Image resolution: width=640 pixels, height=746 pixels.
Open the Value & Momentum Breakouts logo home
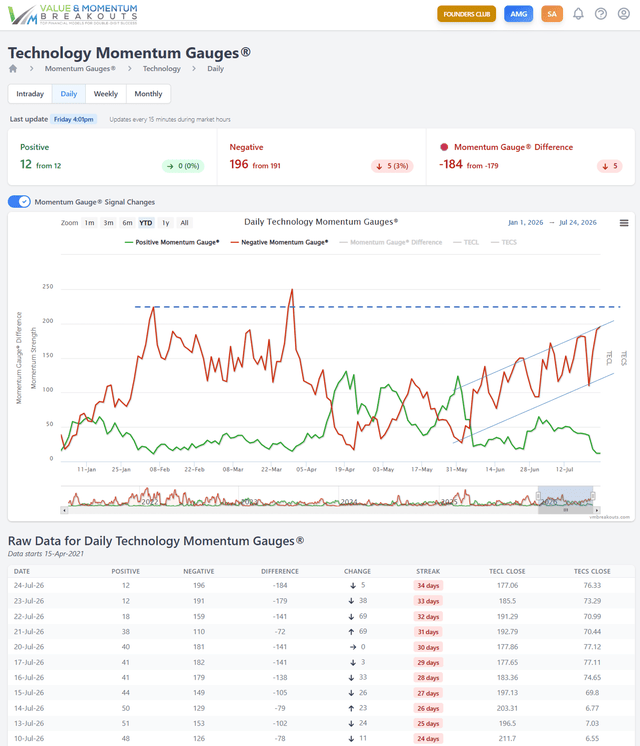pyautogui.click(x=73, y=15)
